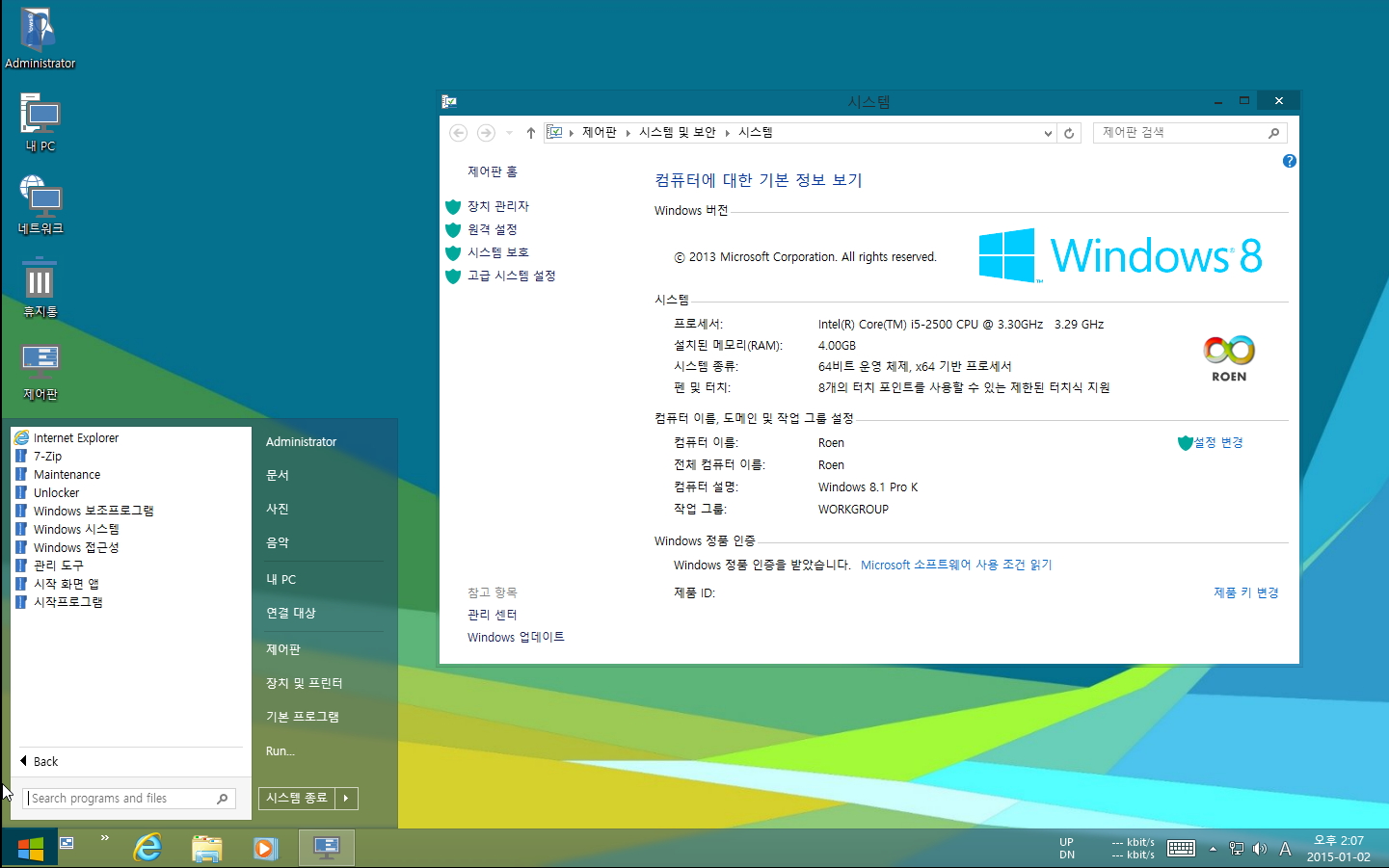Screen dimensions: 1389x868
Task: Open File Explorer from the taskbar
Action: point(207,849)
